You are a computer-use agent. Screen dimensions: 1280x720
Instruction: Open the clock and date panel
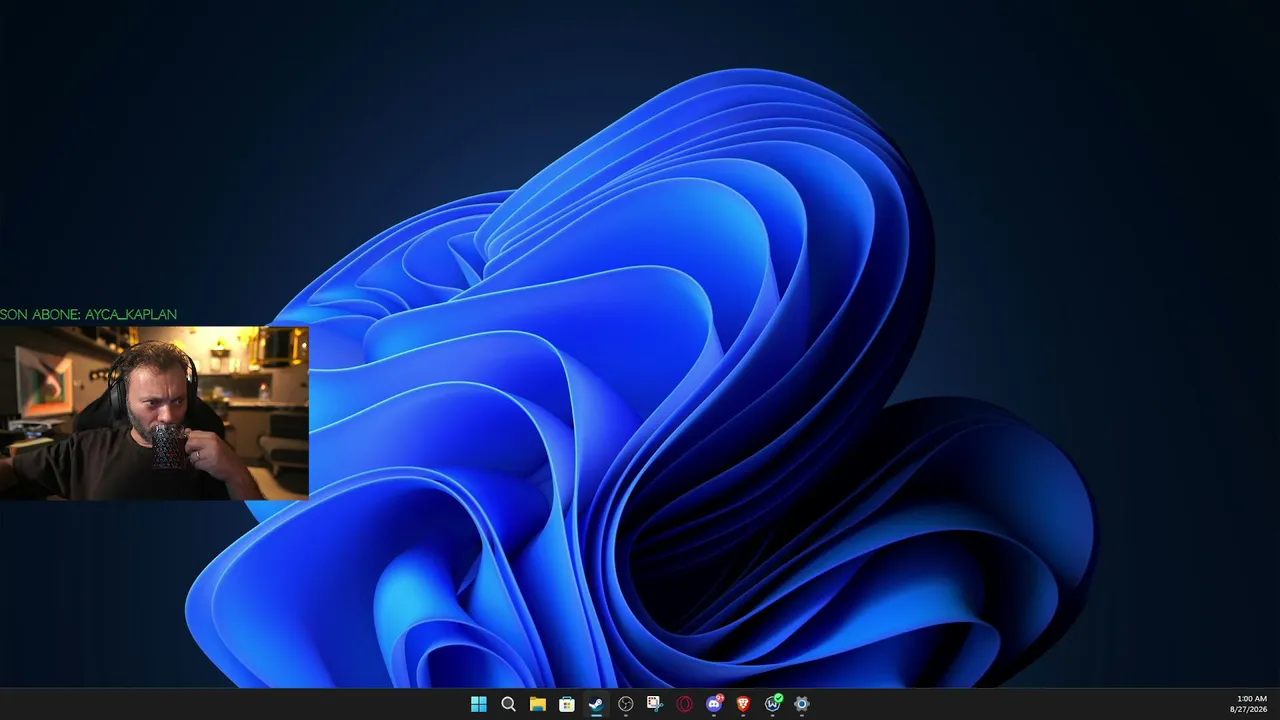click(x=1249, y=704)
